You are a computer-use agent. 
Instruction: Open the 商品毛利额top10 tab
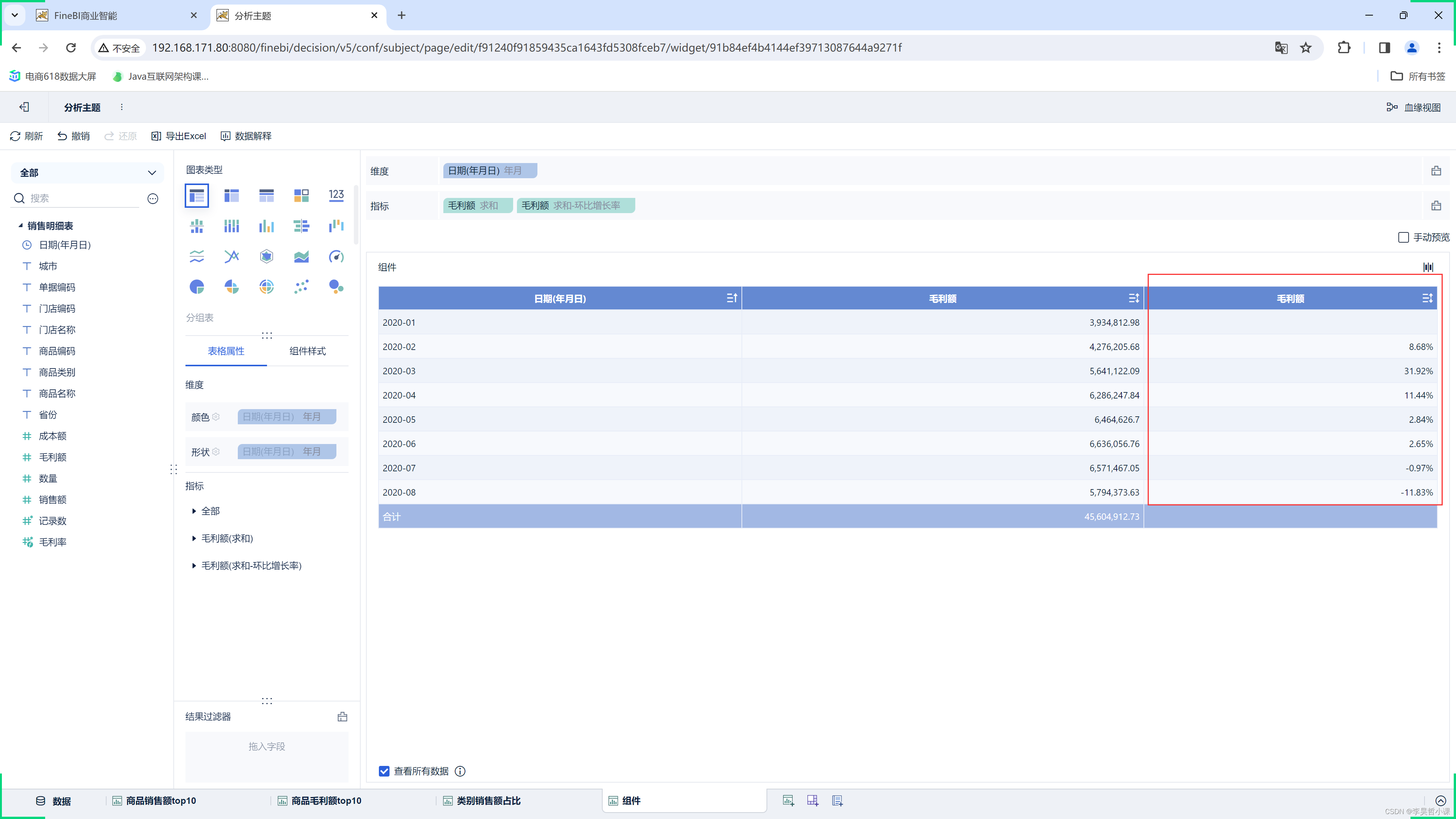[x=319, y=800]
